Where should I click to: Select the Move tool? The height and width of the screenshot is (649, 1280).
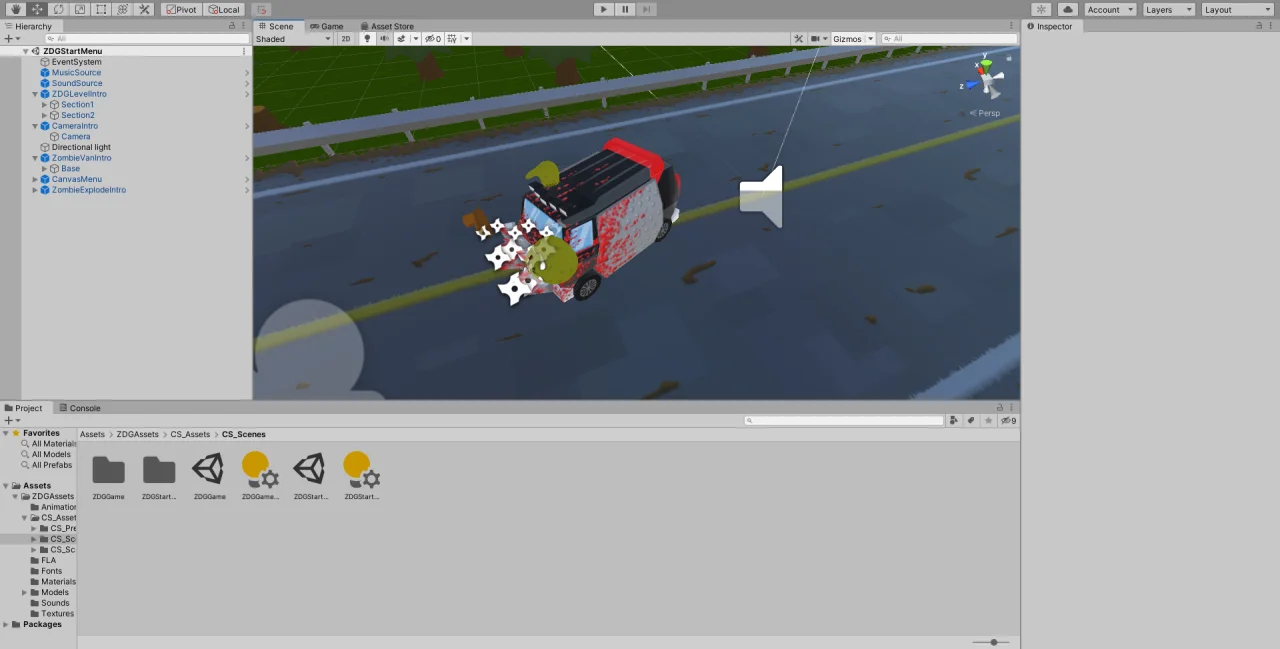coord(37,9)
